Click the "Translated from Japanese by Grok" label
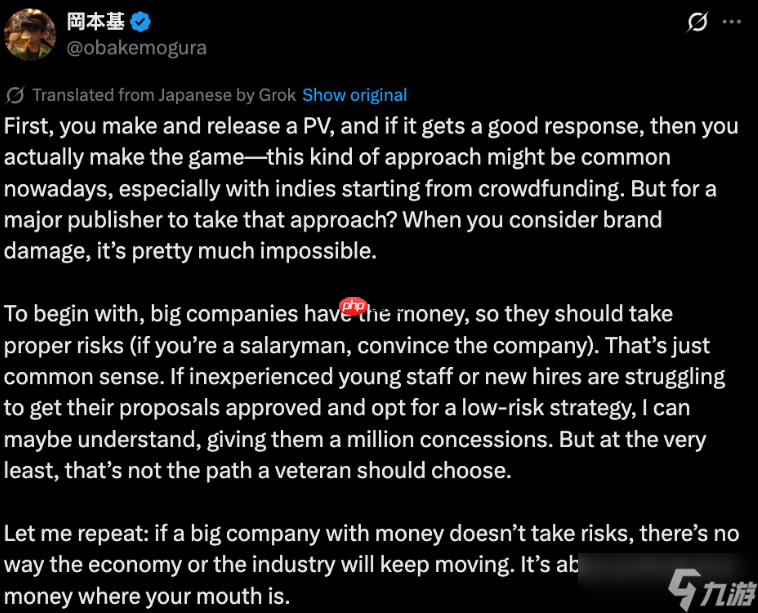 click(x=164, y=95)
